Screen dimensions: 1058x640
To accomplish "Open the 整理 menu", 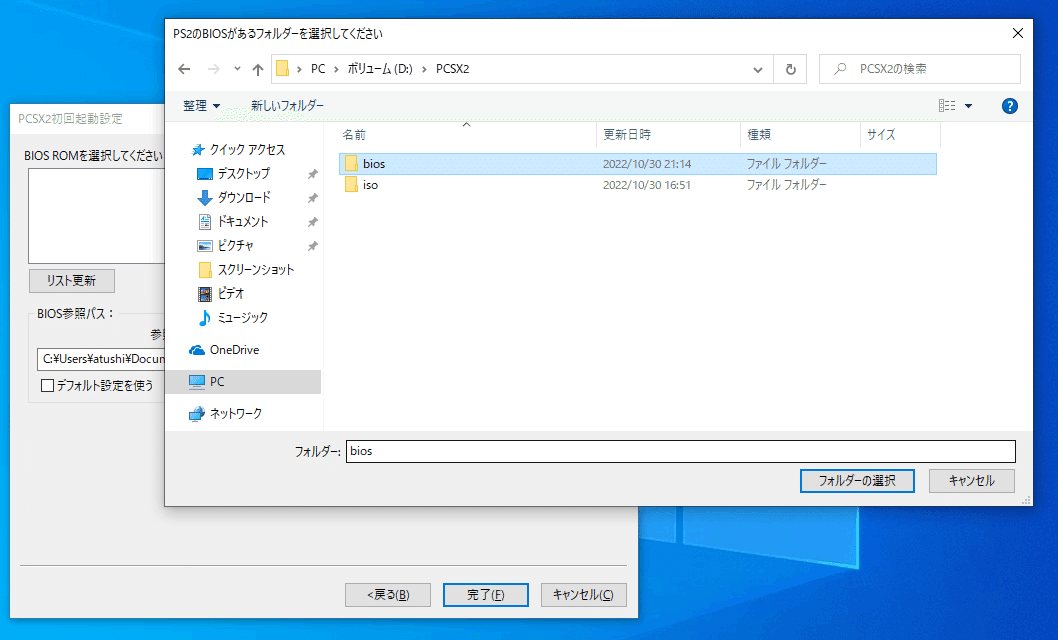I will click(x=201, y=106).
